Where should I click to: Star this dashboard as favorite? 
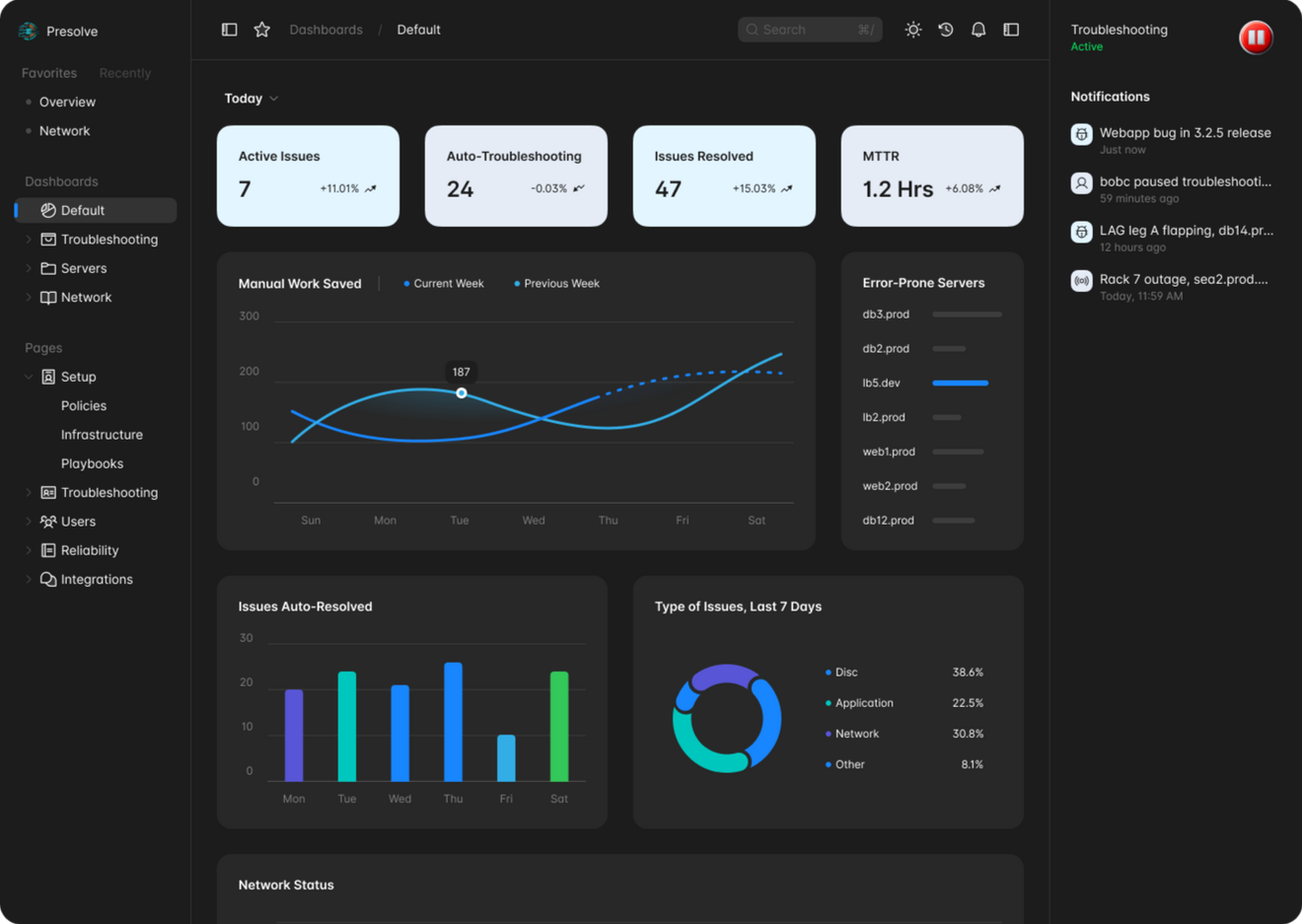click(x=261, y=30)
